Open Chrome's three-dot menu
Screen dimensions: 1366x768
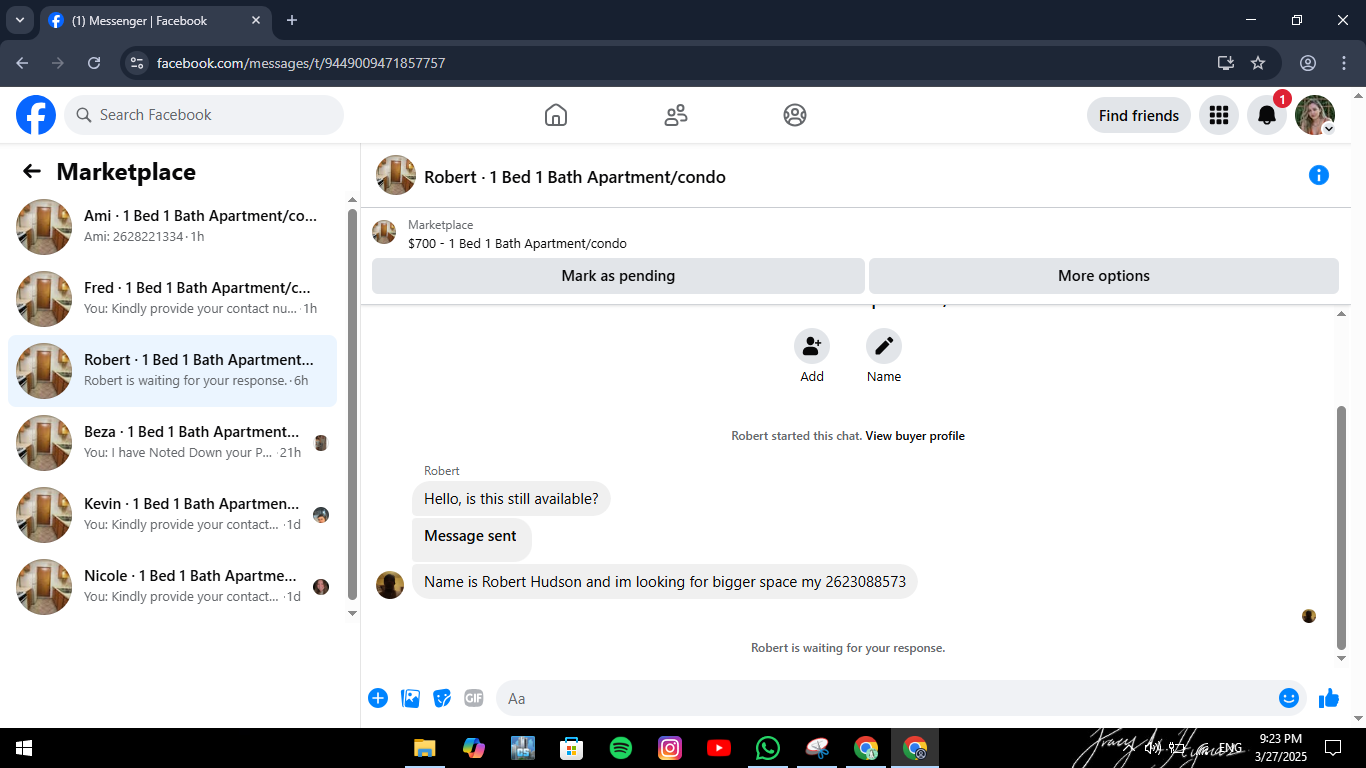[x=1343, y=63]
